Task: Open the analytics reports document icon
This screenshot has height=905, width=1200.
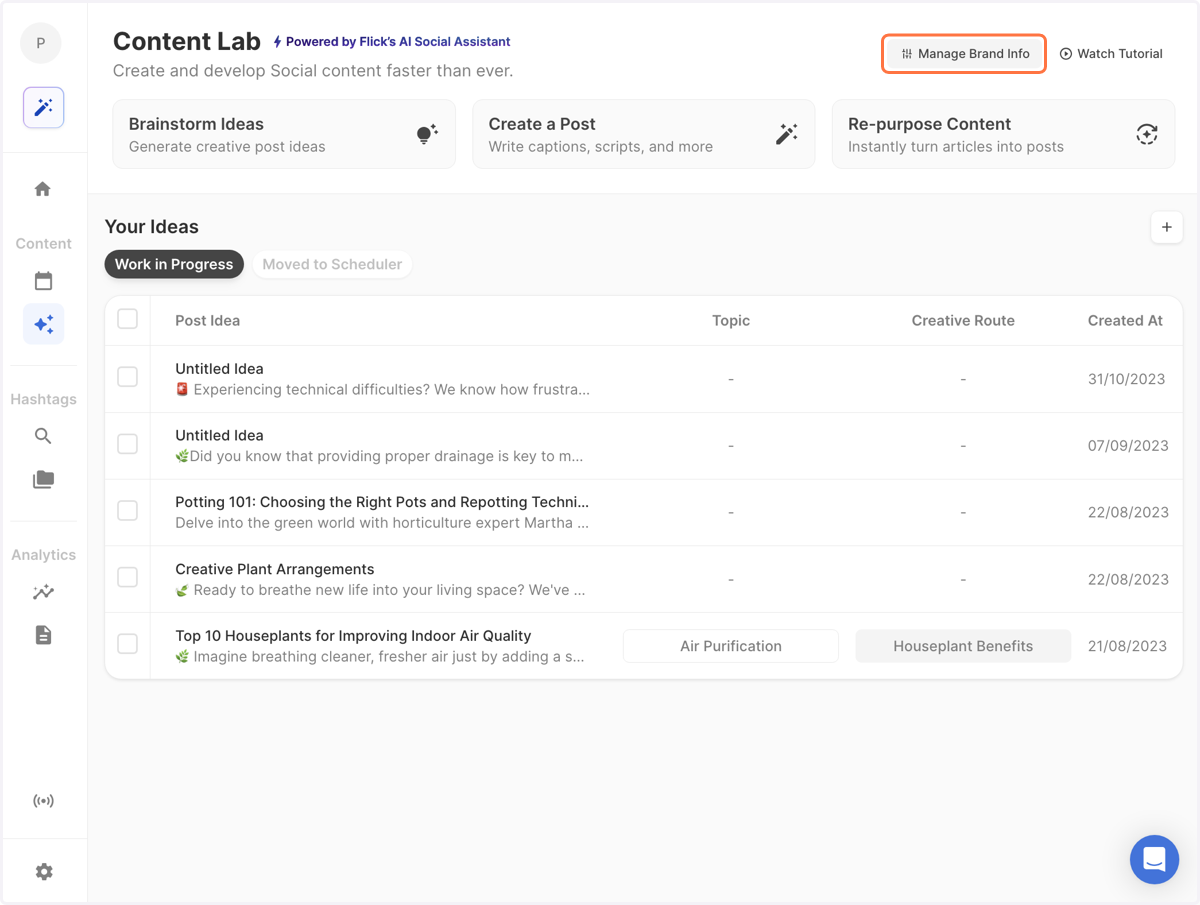Action: pyautogui.click(x=43, y=635)
